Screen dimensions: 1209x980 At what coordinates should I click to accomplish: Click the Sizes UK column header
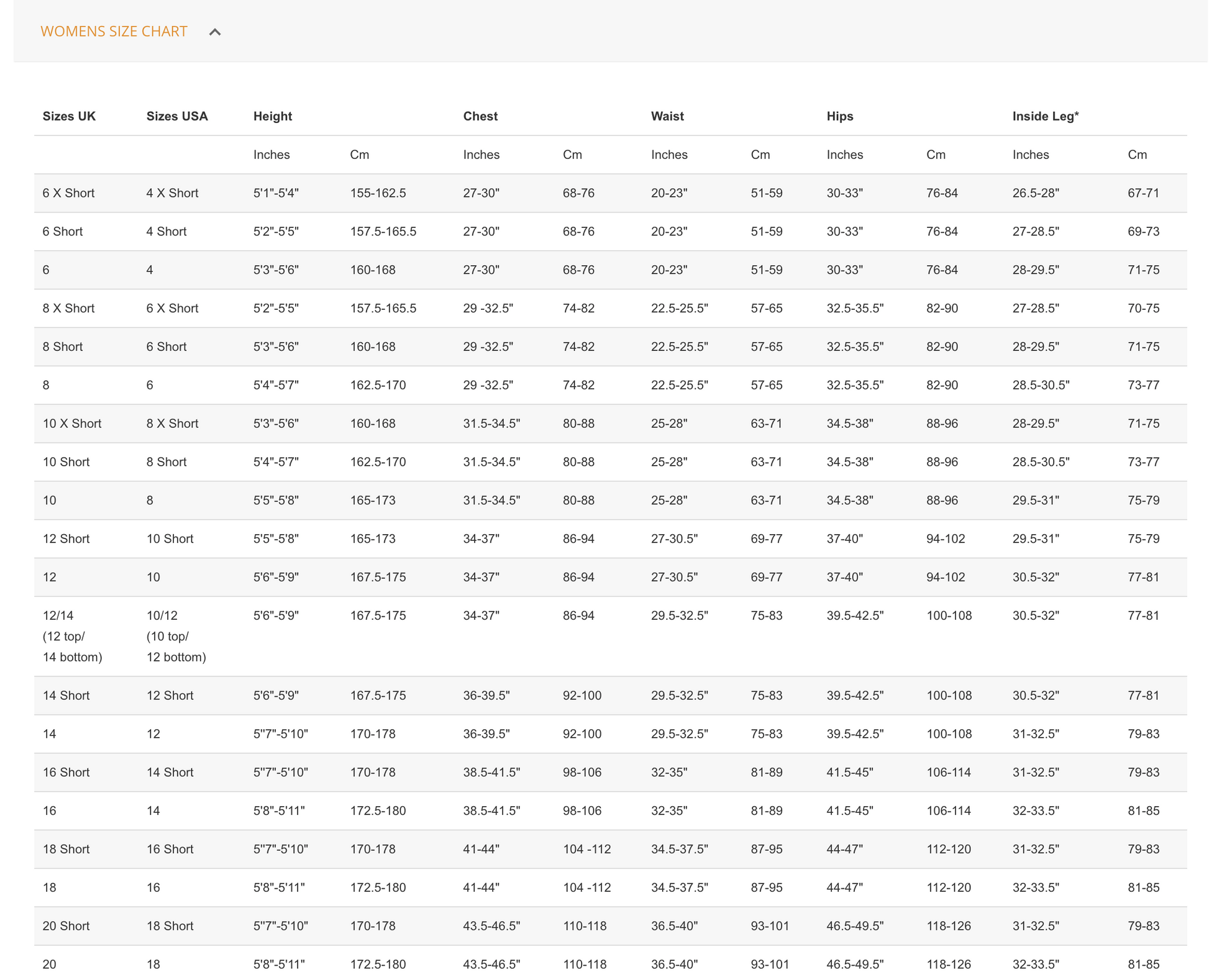[x=69, y=116]
